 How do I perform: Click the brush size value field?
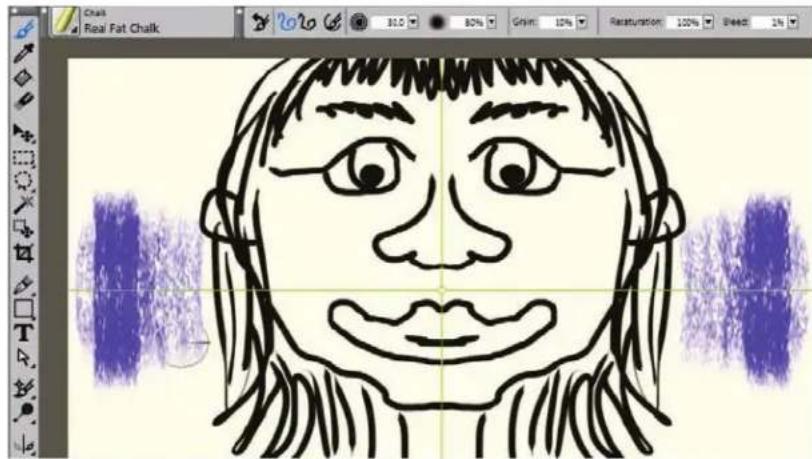click(390, 22)
